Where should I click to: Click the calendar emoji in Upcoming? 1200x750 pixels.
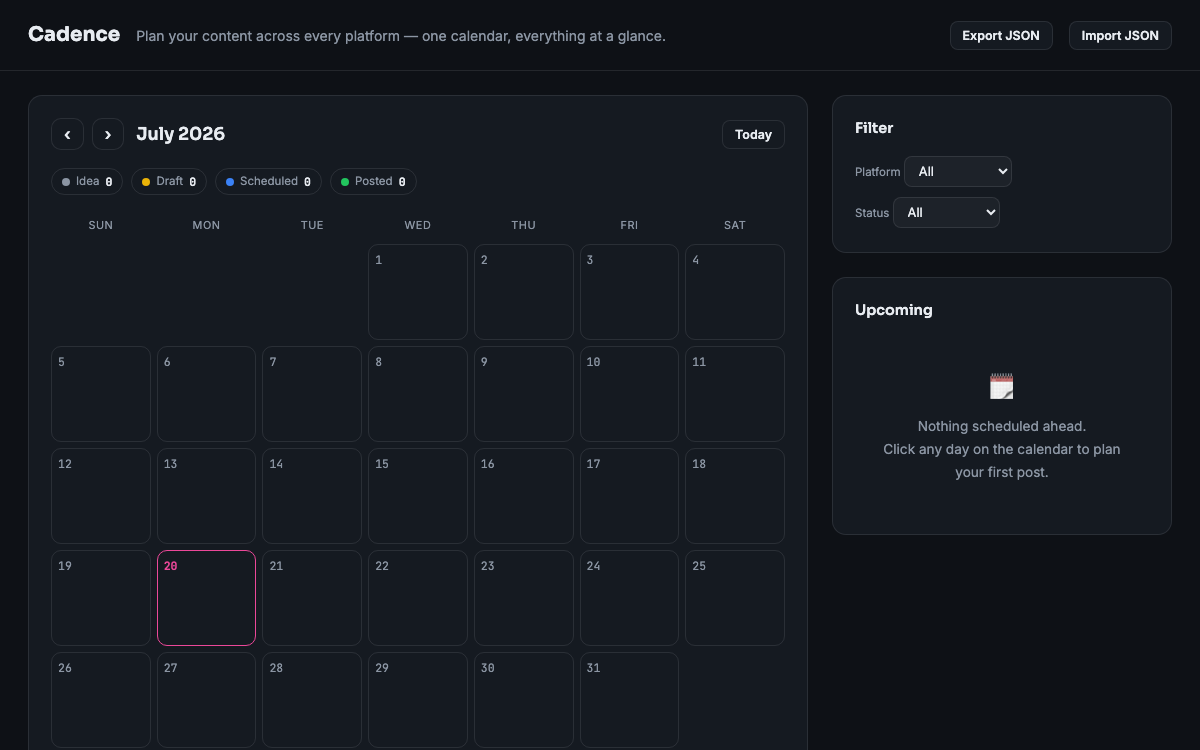click(1002, 386)
